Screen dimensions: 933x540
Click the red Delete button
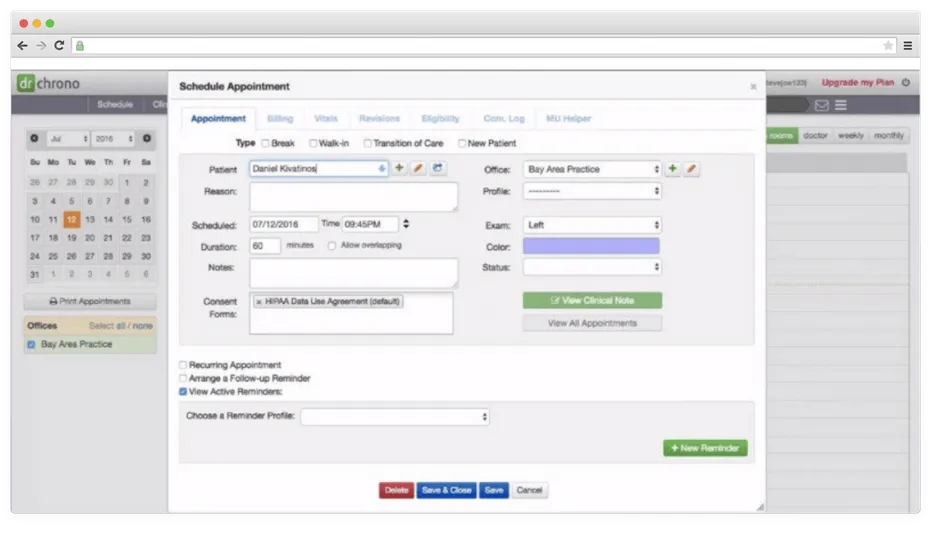[396, 491]
